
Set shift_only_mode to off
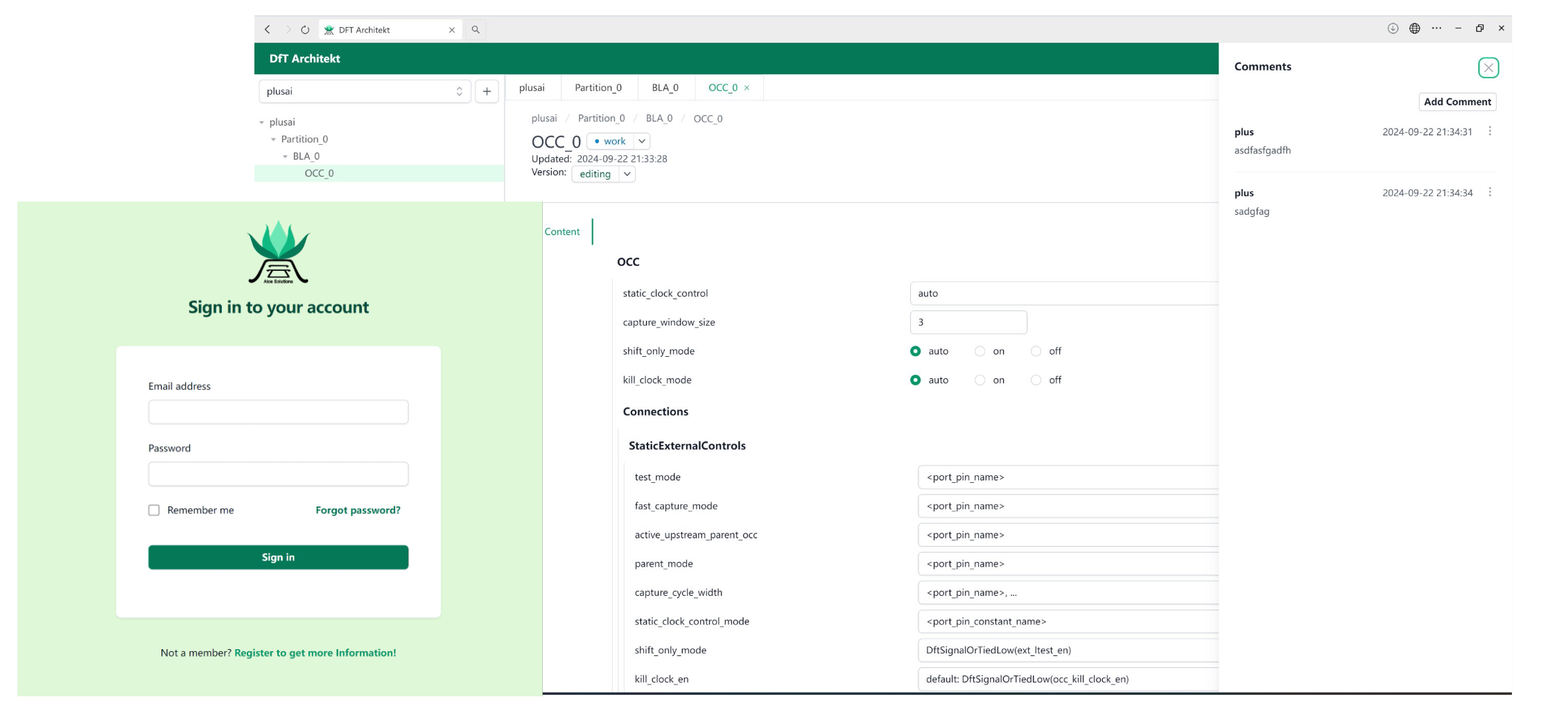(x=1036, y=351)
